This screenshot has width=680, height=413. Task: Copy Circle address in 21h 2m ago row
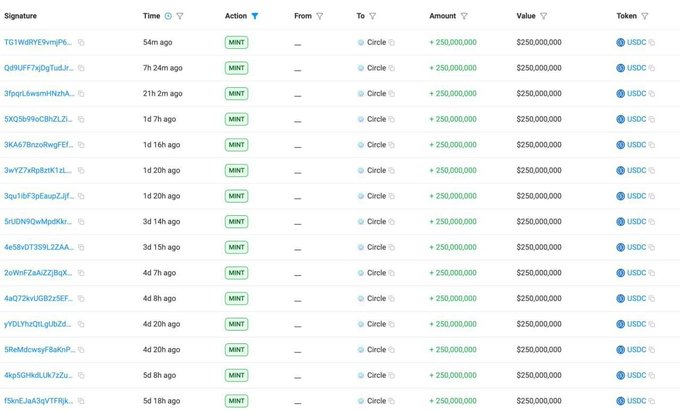(x=392, y=94)
